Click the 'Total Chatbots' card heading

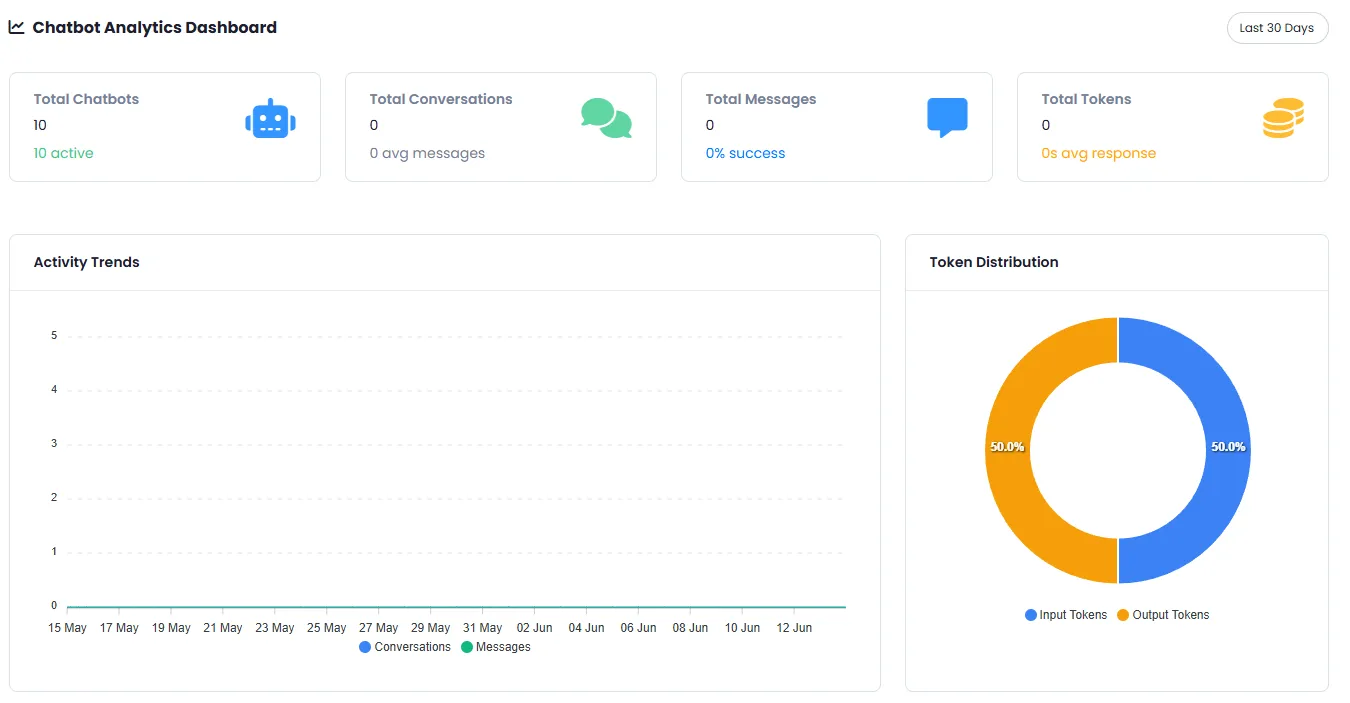point(86,99)
